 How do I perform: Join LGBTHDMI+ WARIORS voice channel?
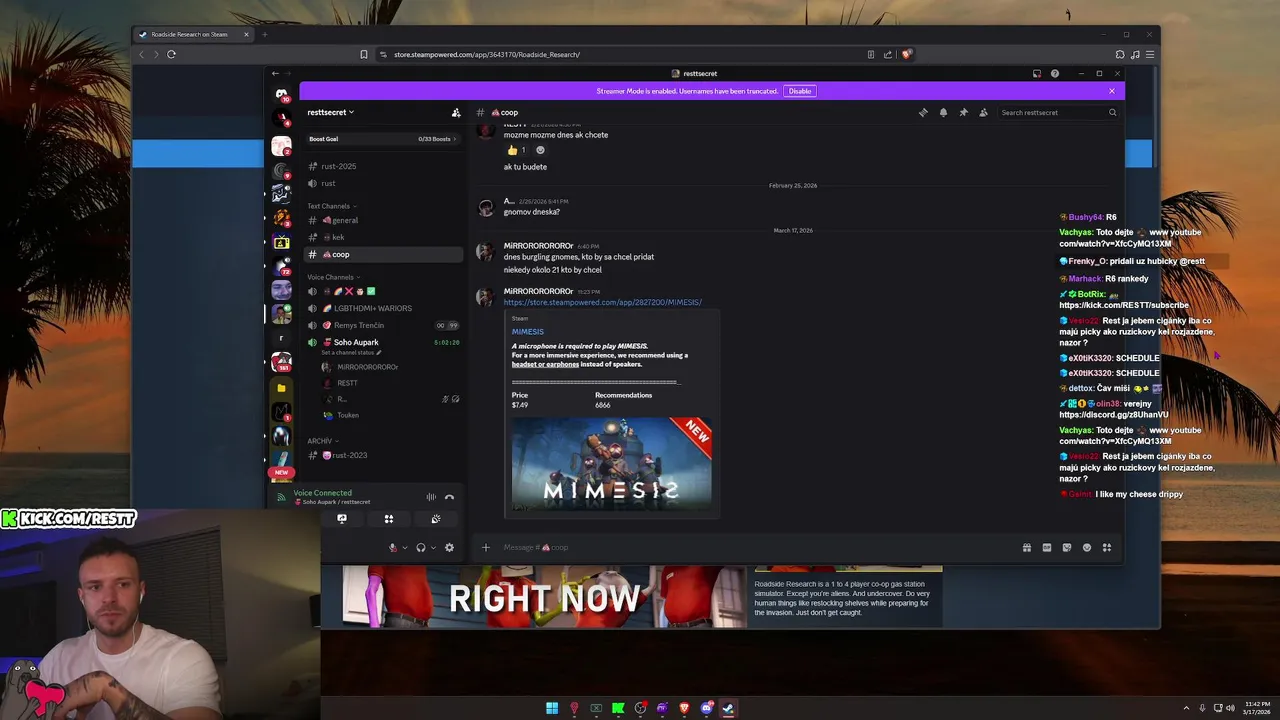384,308
